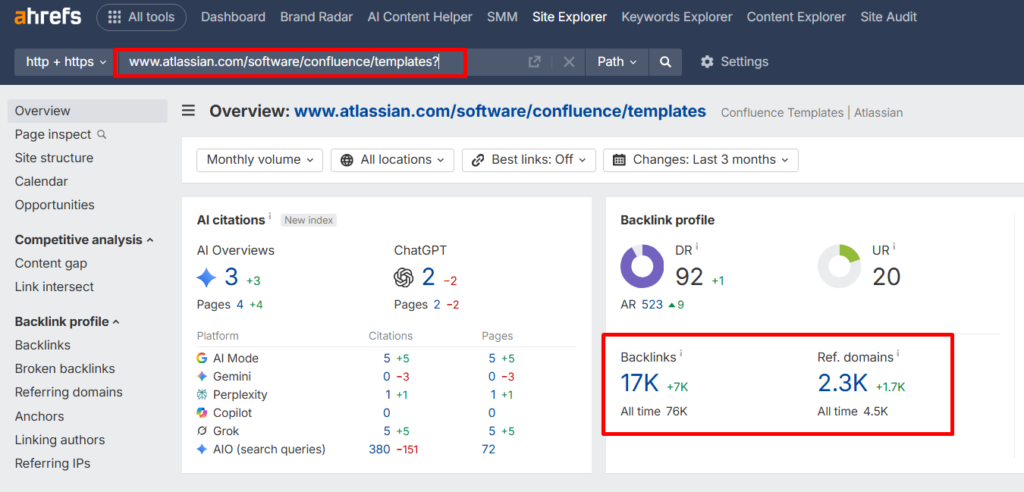Image resolution: width=1024 pixels, height=492 pixels.
Task: Open Broken backlinks report
Action: point(65,369)
